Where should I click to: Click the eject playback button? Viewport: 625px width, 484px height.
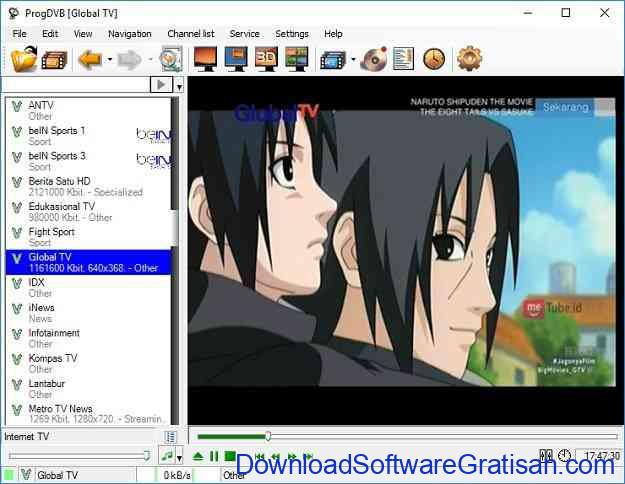[x=198, y=456]
